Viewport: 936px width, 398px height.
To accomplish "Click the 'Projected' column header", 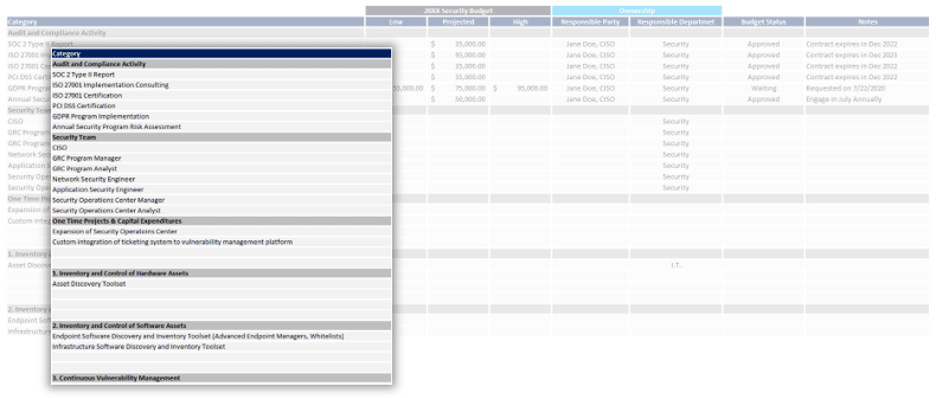I will click(458, 22).
